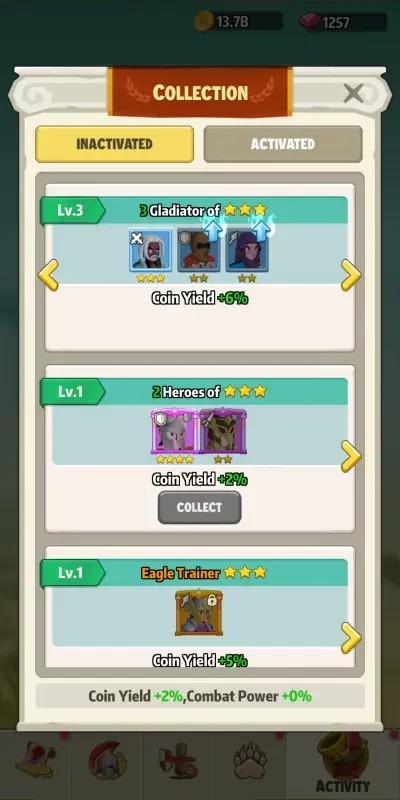Tap the camouflage hero in purple frame

(223, 432)
